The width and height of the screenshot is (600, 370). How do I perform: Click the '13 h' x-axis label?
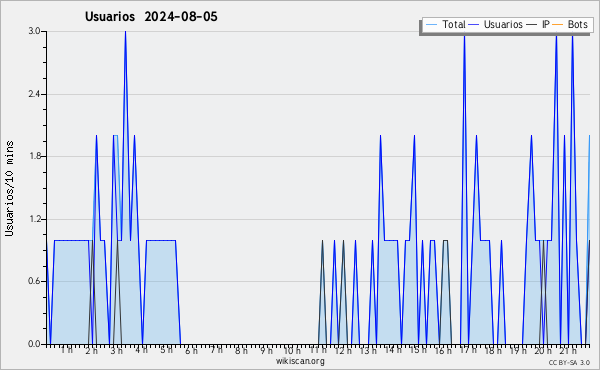pyautogui.click(x=368, y=351)
